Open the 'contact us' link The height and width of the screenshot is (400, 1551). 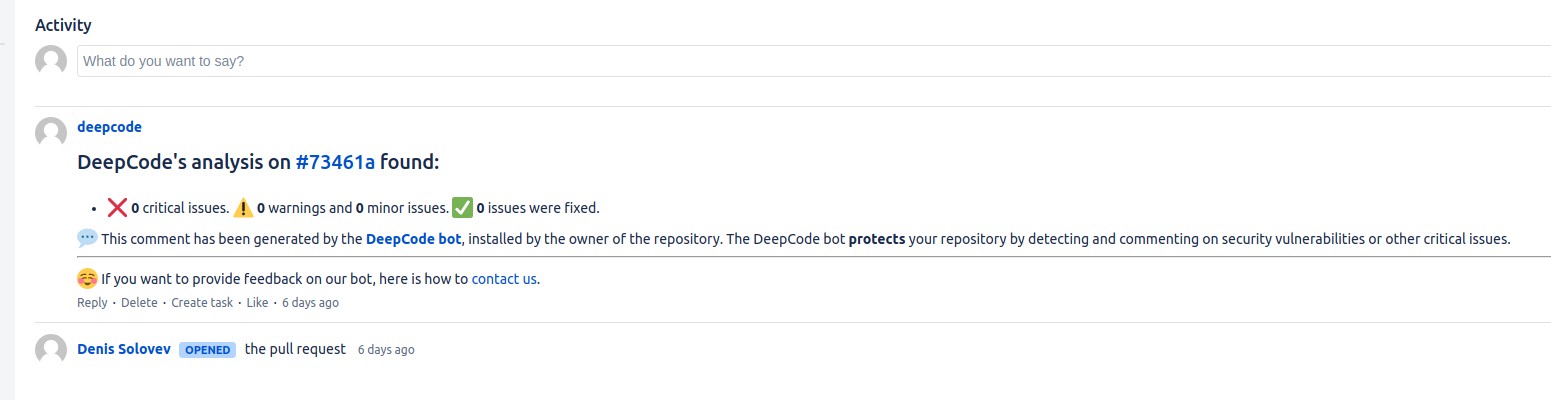[x=504, y=279]
